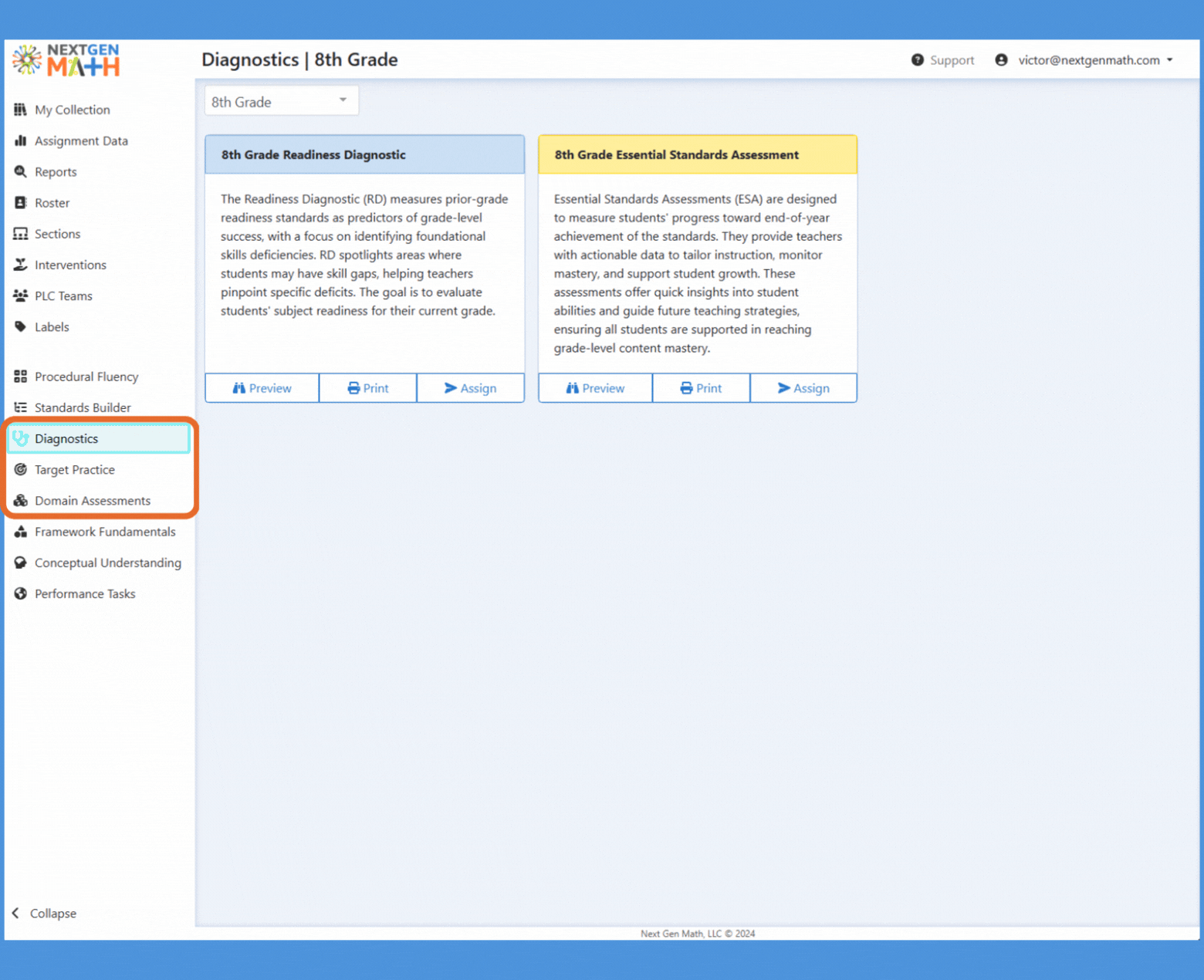
Task: Open the Roster page
Action: (52, 202)
